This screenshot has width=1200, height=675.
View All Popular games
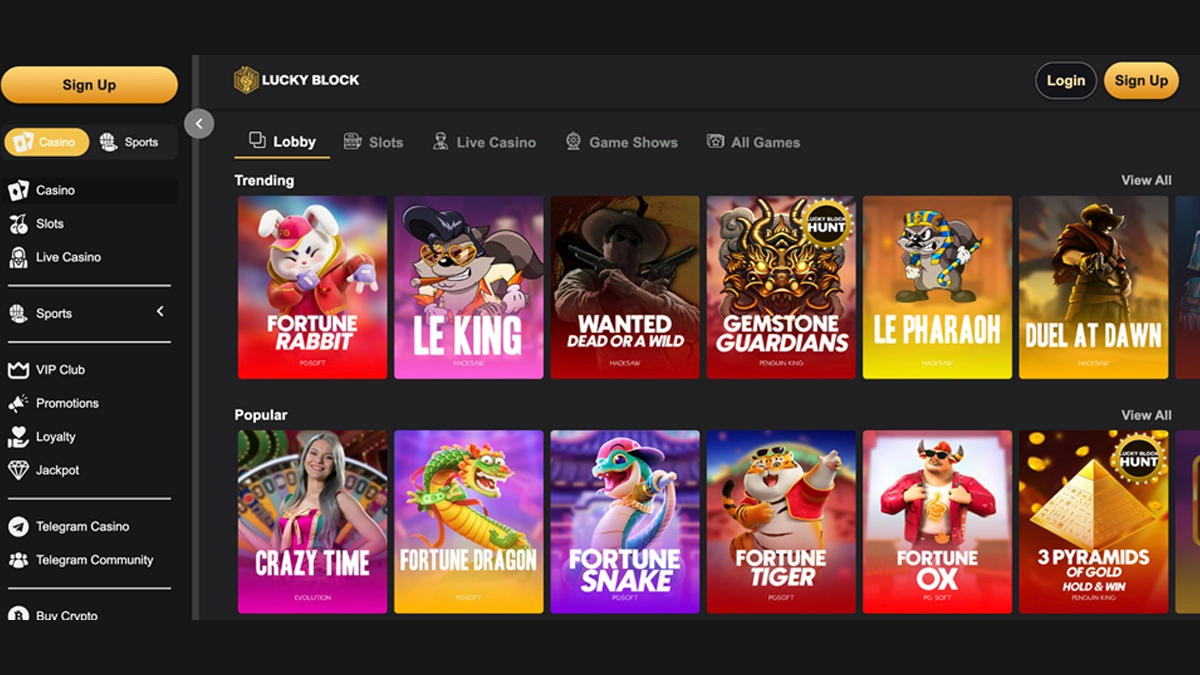(x=1146, y=415)
